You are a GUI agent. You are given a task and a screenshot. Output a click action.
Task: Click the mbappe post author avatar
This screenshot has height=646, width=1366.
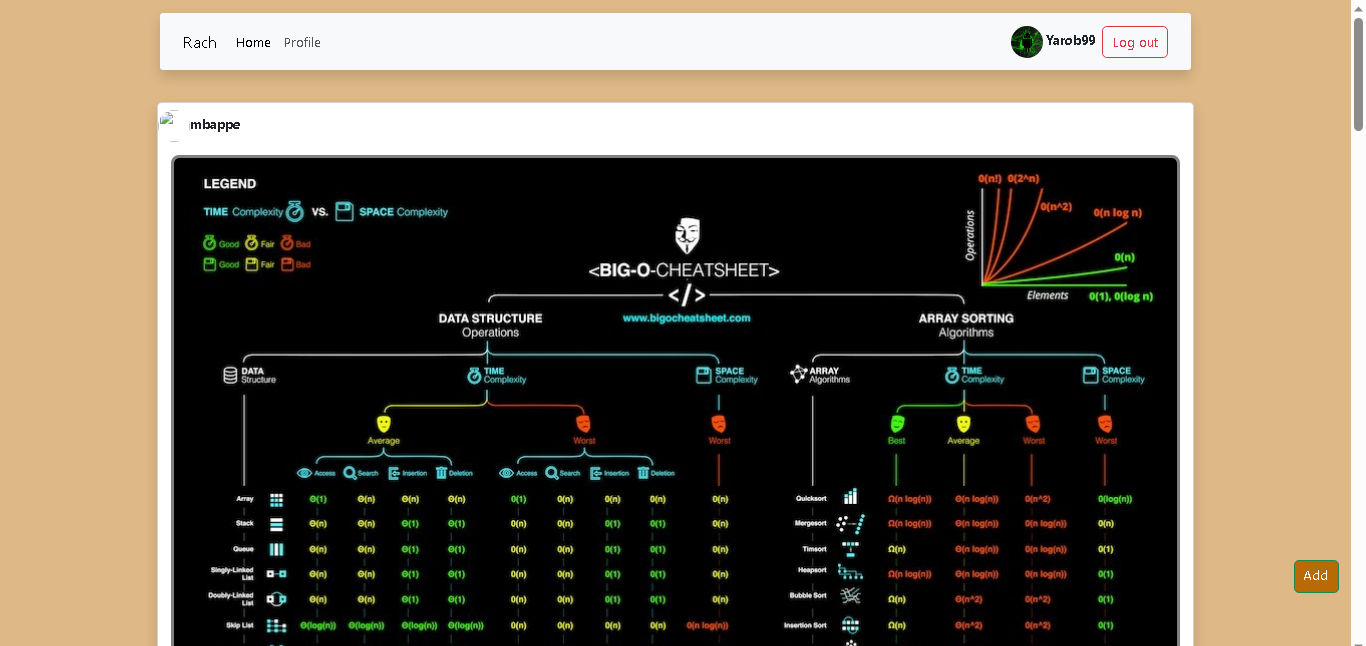[x=173, y=125]
